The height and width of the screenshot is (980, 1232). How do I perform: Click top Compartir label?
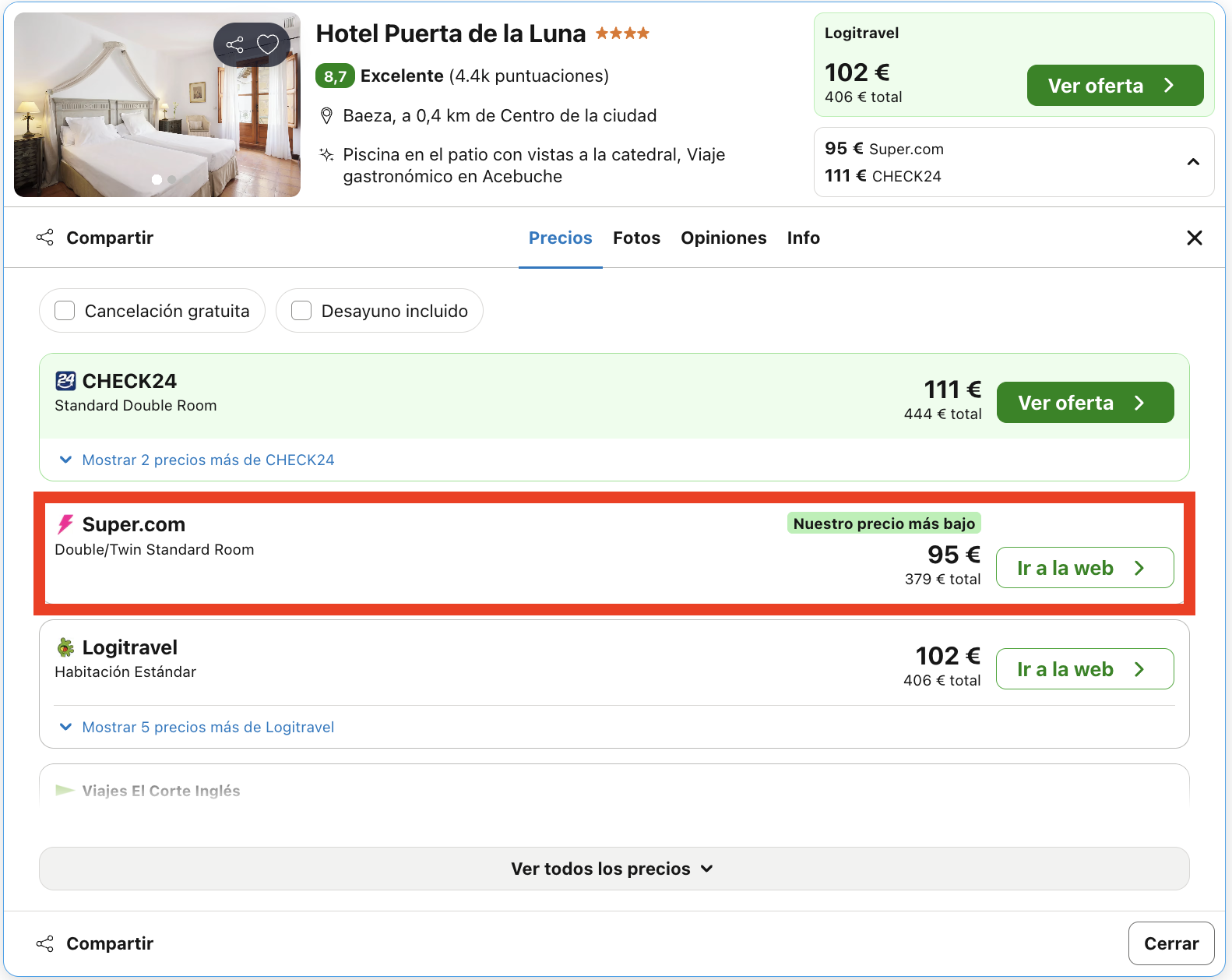110,238
